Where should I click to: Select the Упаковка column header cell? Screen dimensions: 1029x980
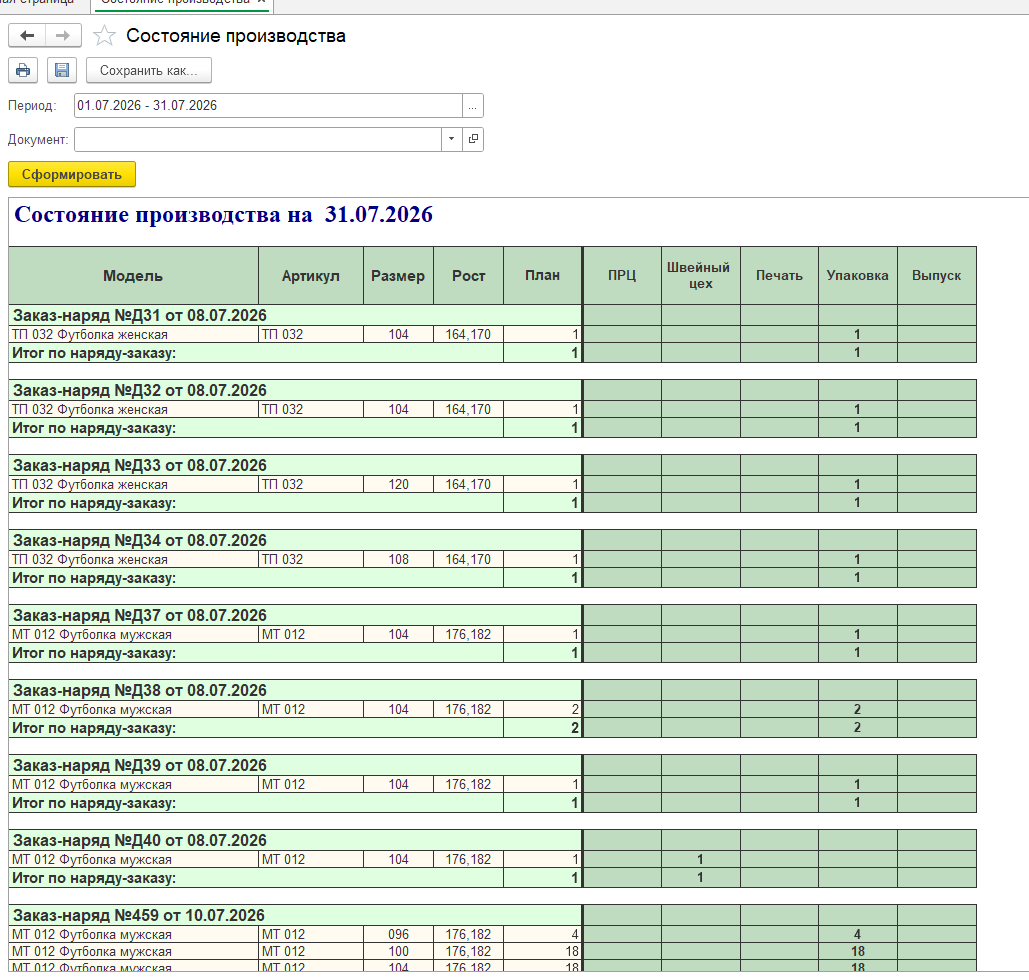(857, 276)
